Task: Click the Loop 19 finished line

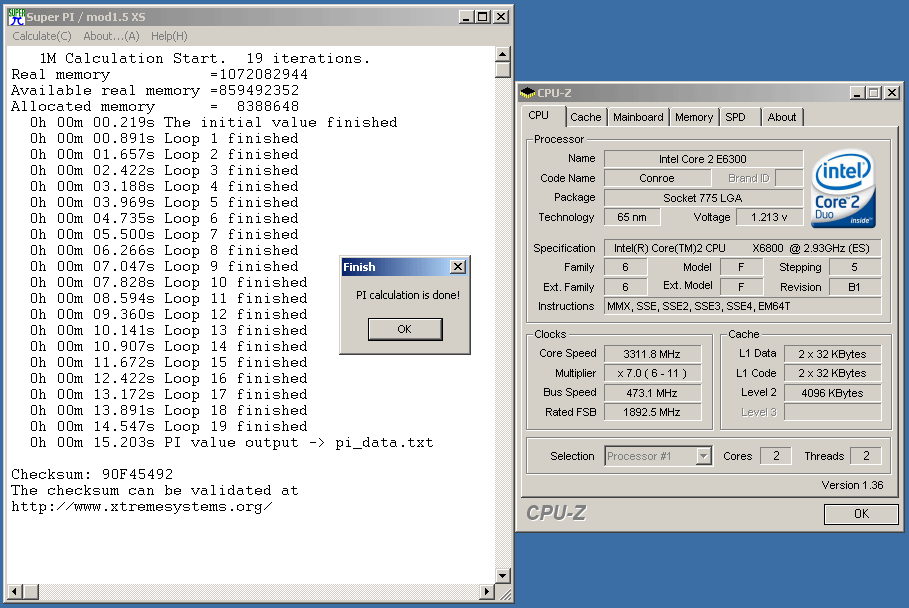Action: (169, 427)
